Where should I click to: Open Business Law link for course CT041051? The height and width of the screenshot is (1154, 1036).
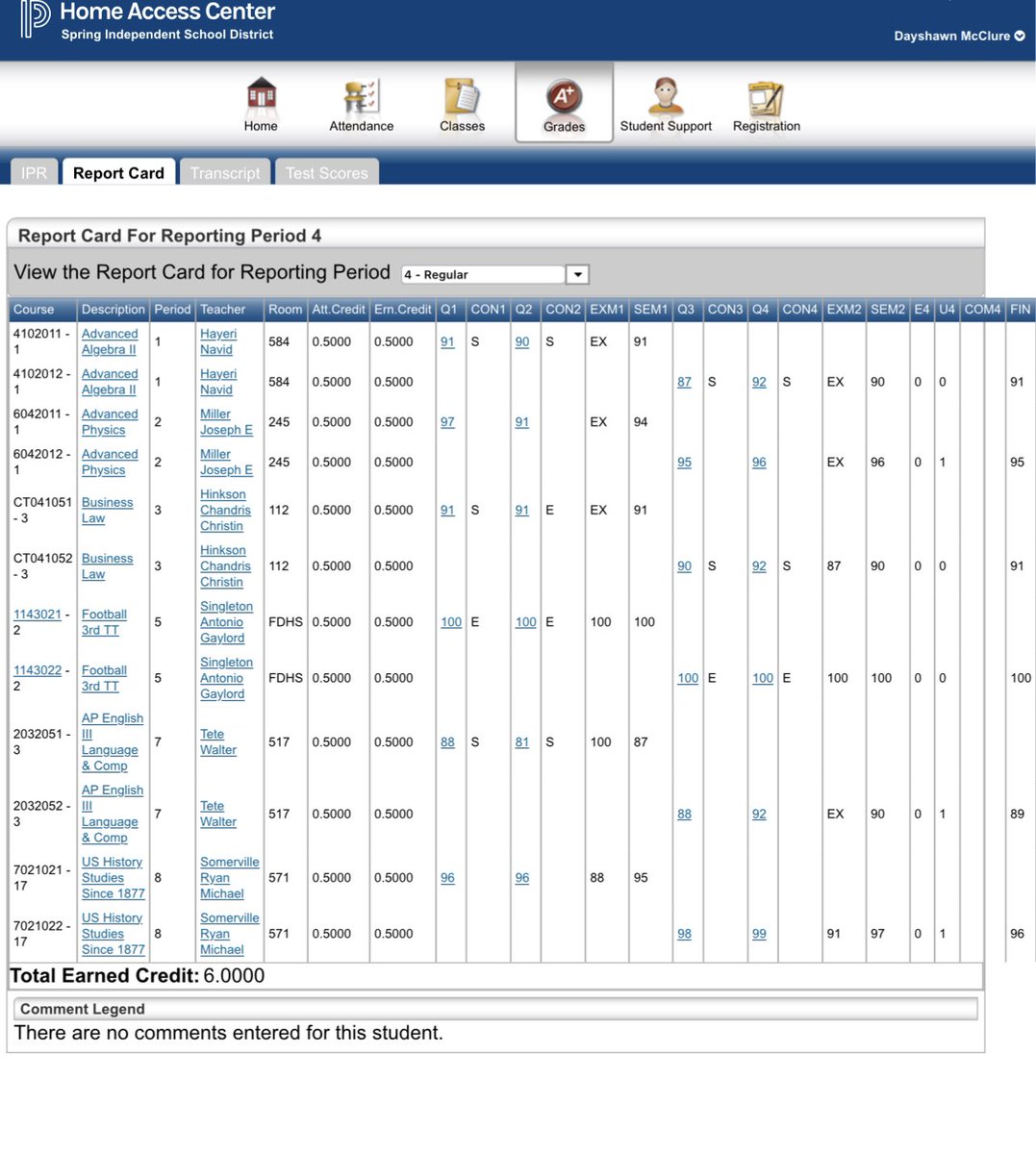coord(107,511)
